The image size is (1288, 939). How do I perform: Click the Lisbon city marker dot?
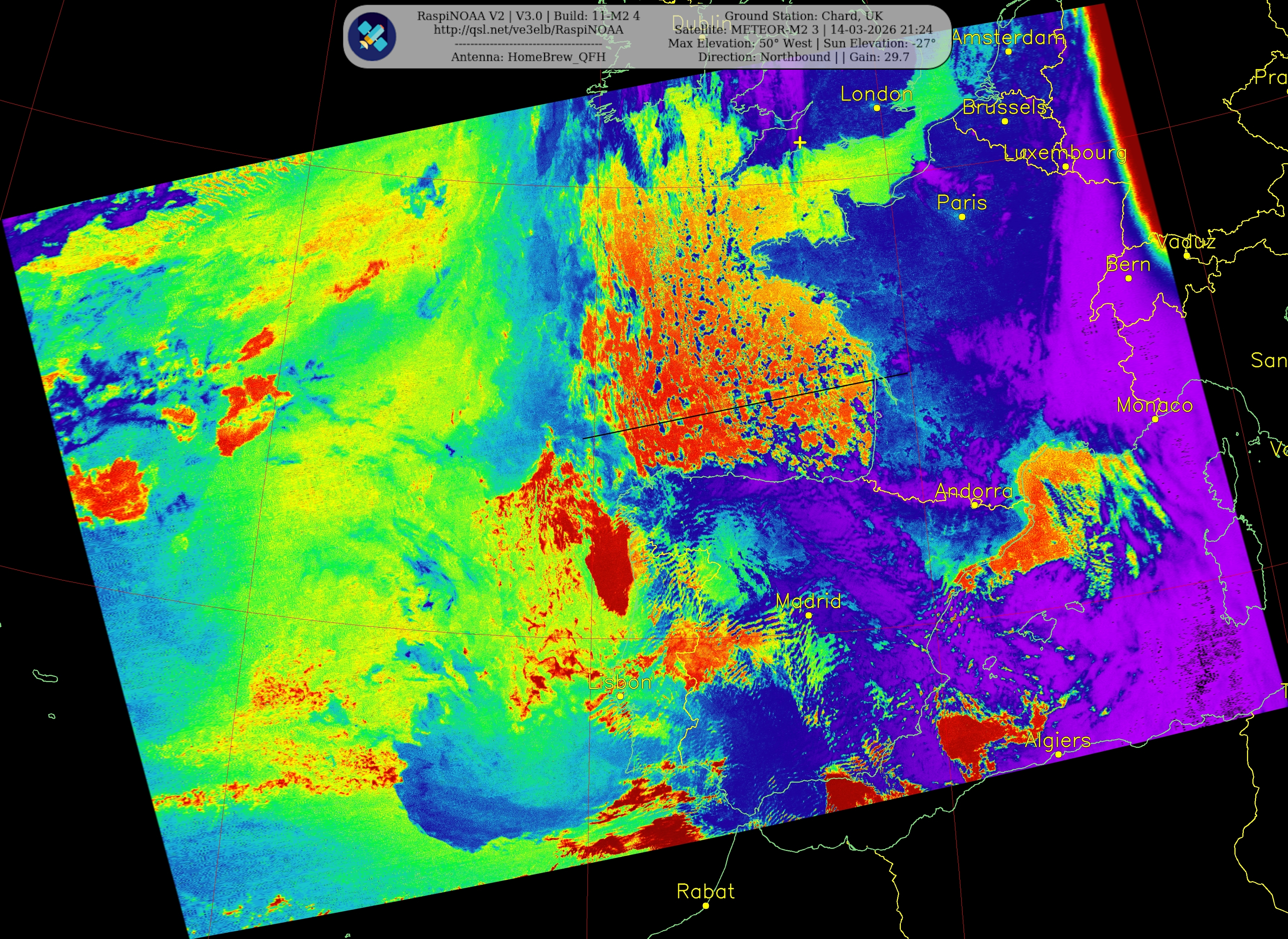(620, 696)
